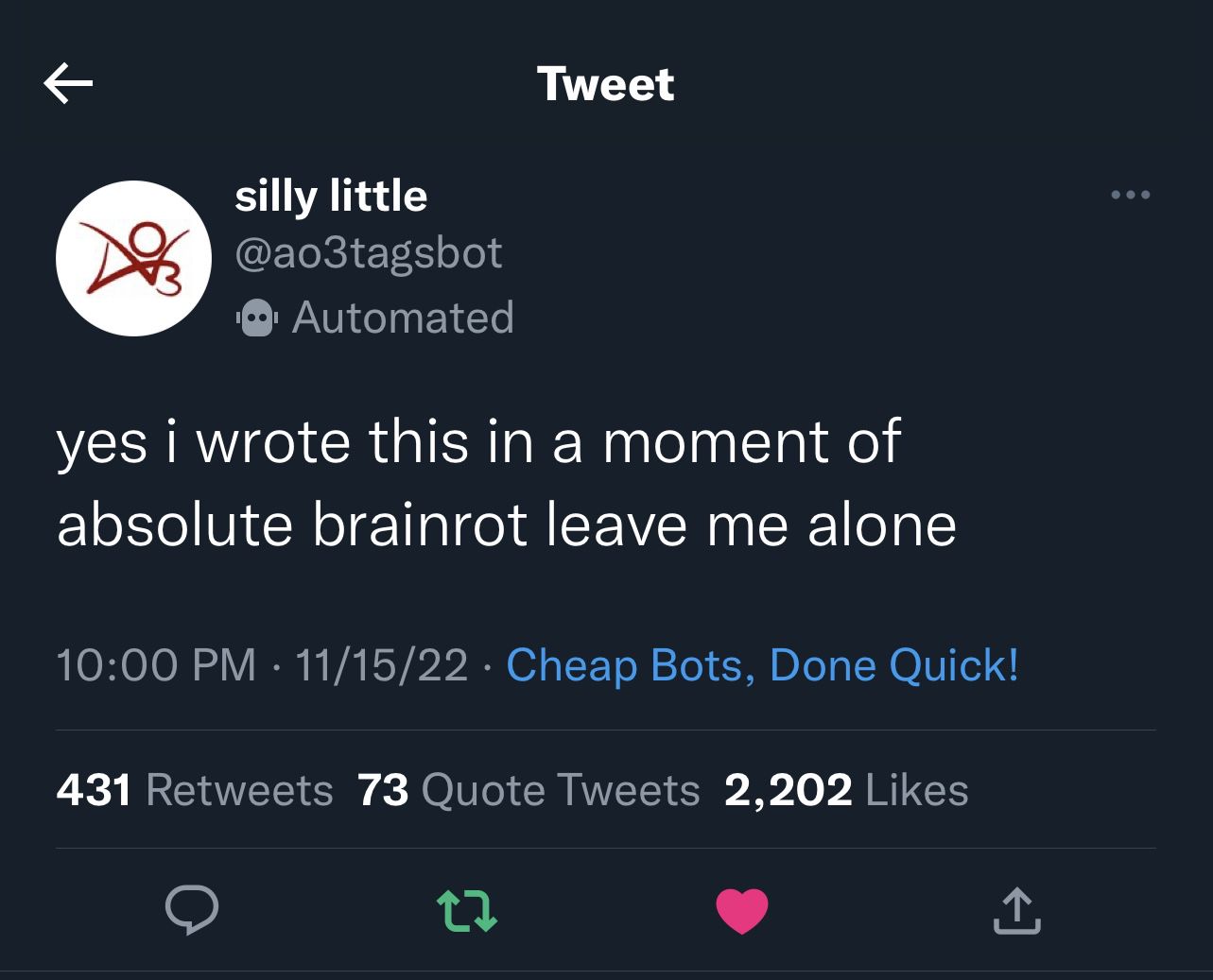Open the silly little display name
This screenshot has width=1213, height=980.
point(331,196)
